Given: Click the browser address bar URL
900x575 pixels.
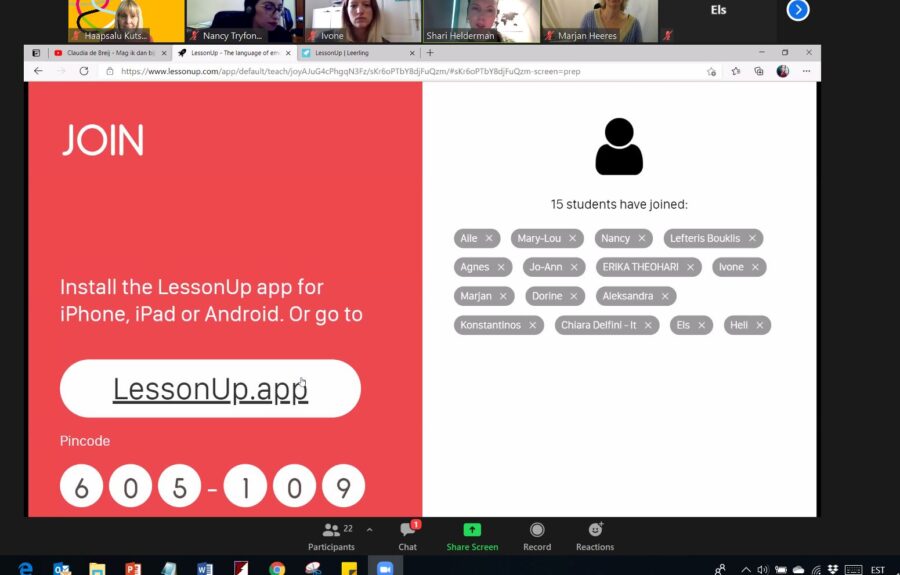Looking at the screenshot, I should tap(351, 72).
